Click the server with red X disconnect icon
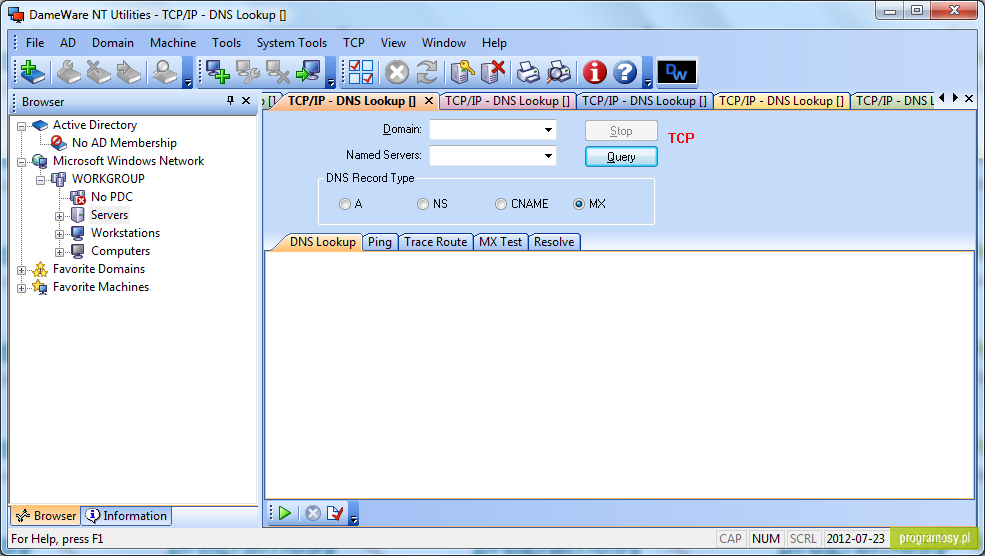The image size is (985, 556). tap(493, 72)
